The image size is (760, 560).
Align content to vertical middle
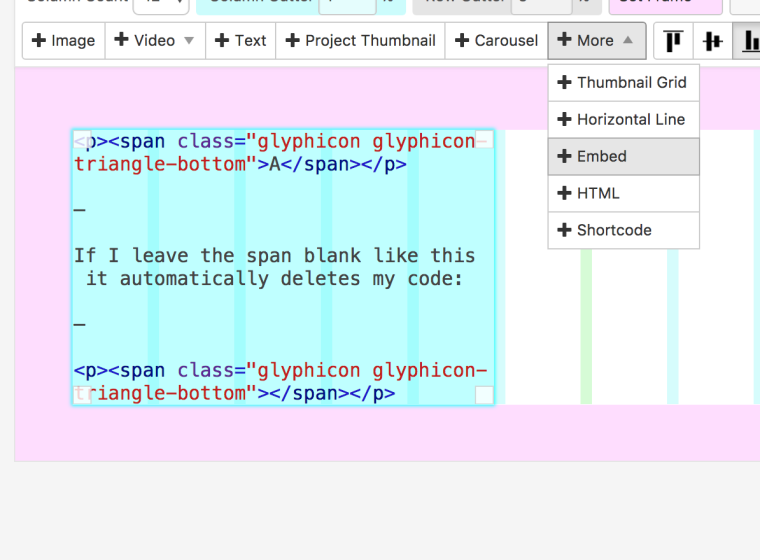click(712, 41)
